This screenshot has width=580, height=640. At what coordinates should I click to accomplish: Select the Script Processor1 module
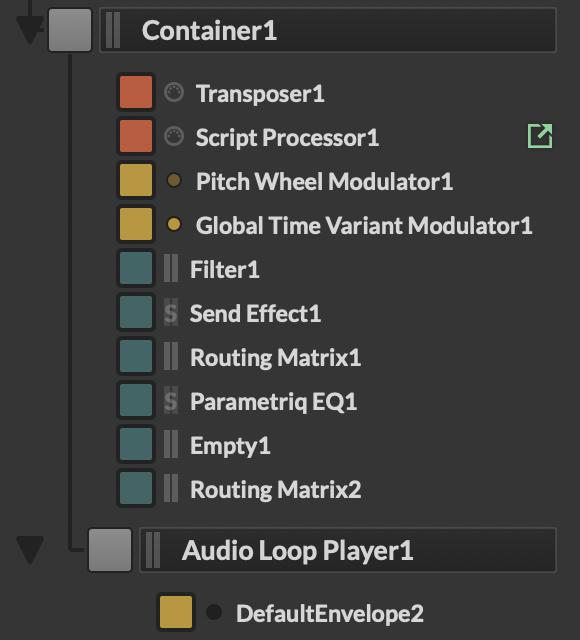tap(287, 138)
